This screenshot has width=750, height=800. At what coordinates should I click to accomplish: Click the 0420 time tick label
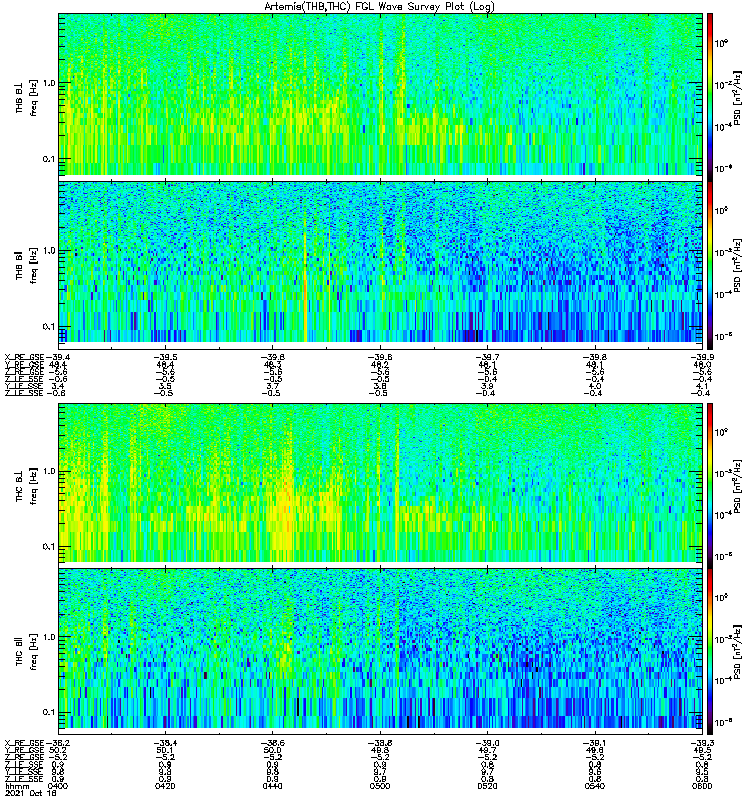point(165,786)
